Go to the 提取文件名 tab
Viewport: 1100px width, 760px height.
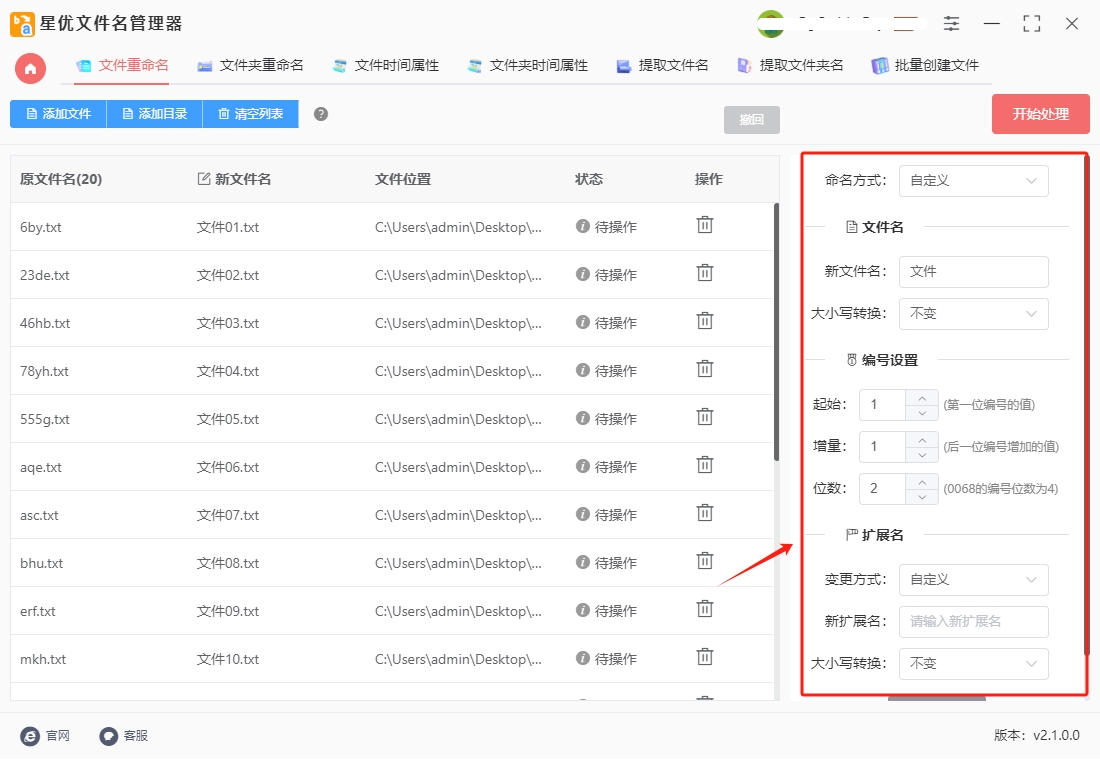662,66
